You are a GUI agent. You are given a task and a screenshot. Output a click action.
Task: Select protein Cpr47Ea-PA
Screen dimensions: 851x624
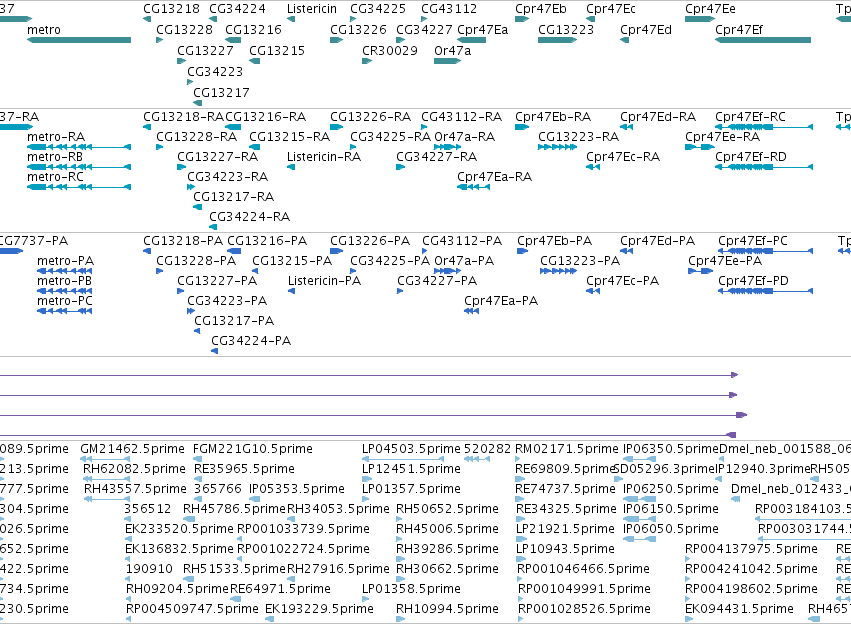click(x=472, y=311)
